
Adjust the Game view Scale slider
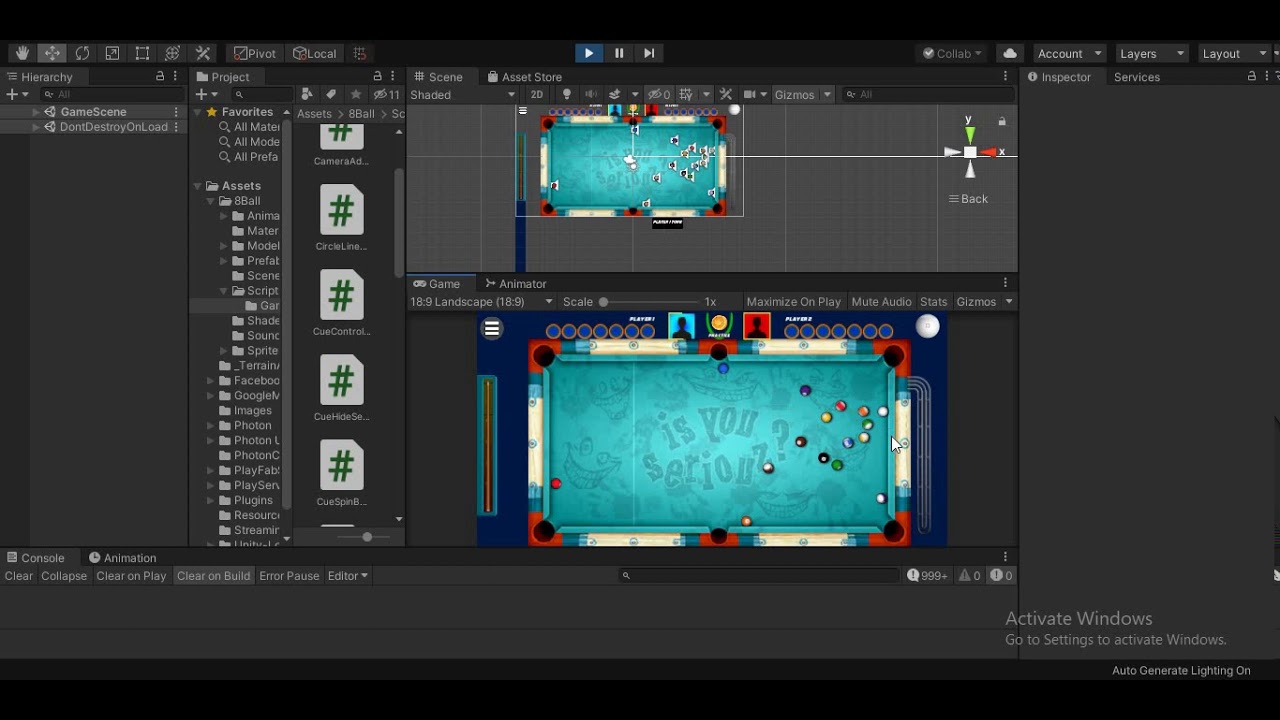(x=603, y=302)
